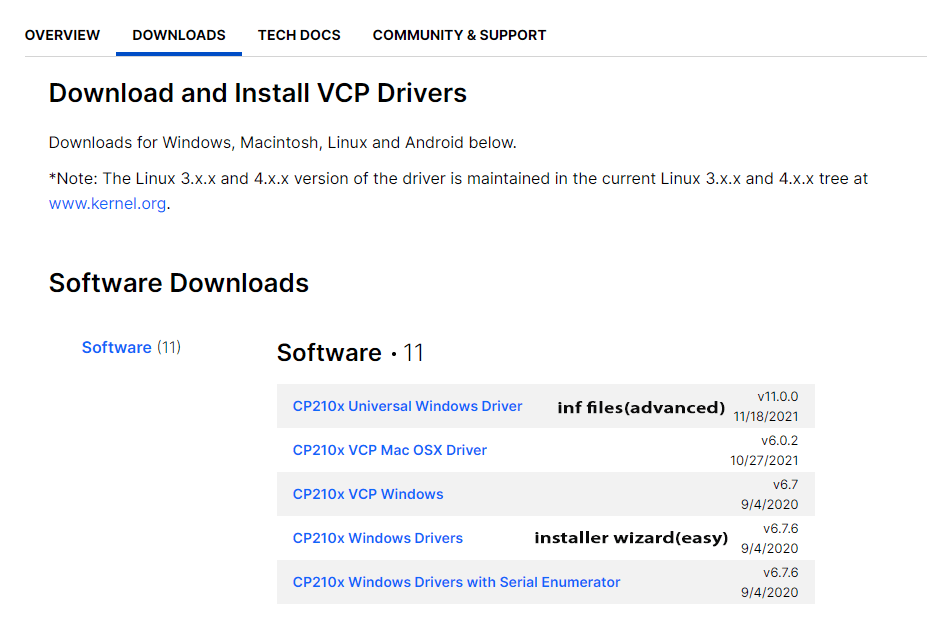Click the 'Software Downloads' heading

point(179,283)
